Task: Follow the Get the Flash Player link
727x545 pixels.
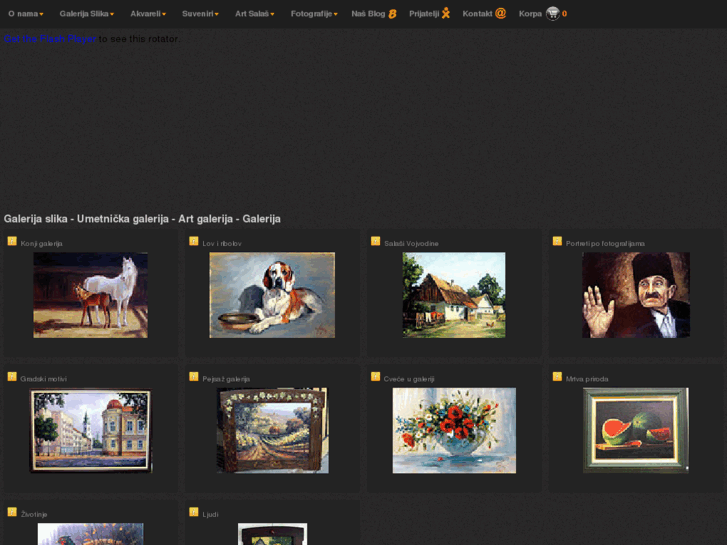Action: [x=49, y=39]
